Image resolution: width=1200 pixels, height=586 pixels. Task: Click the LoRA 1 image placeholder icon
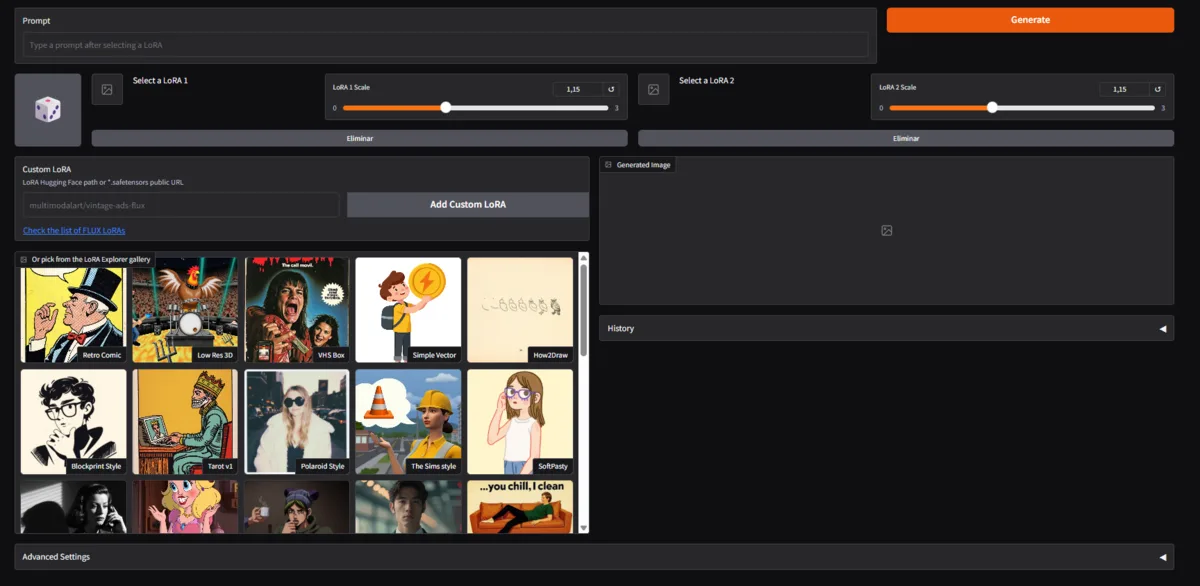(x=107, y=89)
